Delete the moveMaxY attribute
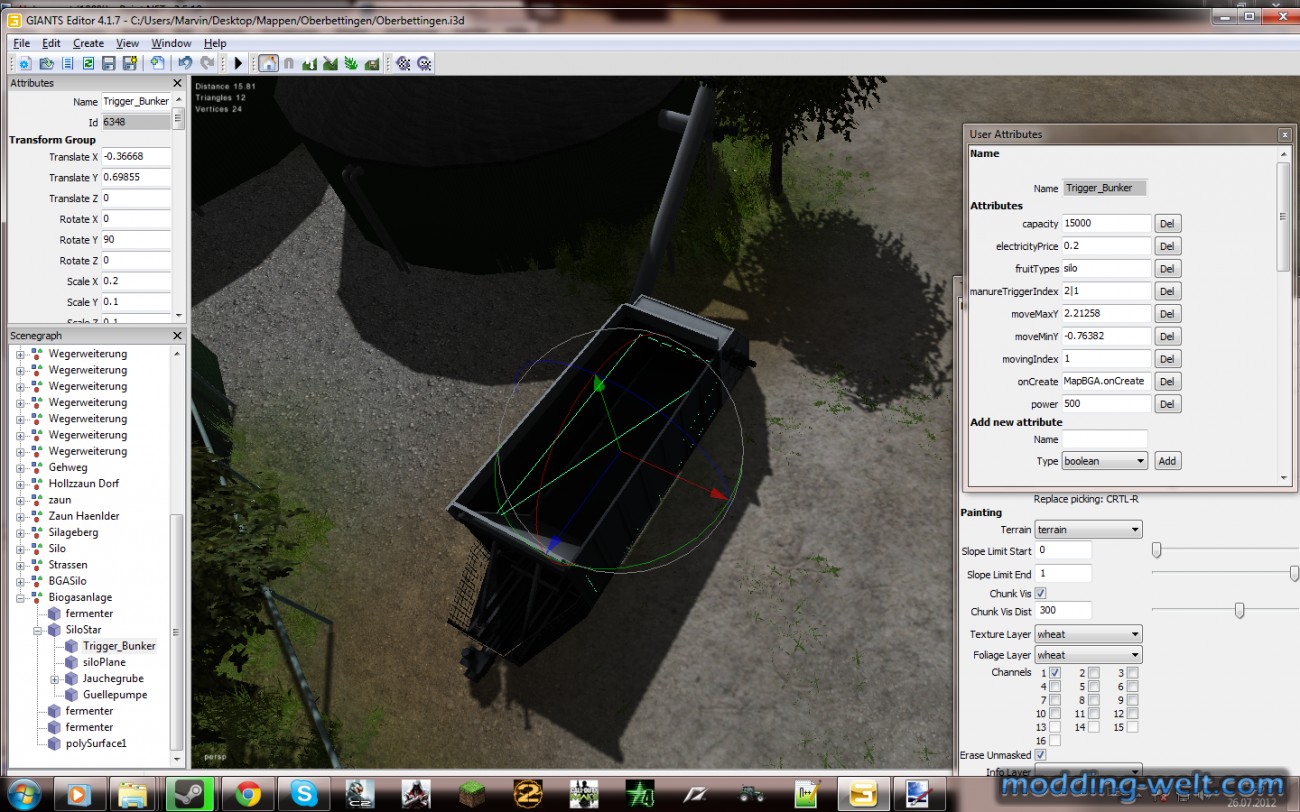The width and height of the screenshot is (1300, 812). coord(1167,314)
